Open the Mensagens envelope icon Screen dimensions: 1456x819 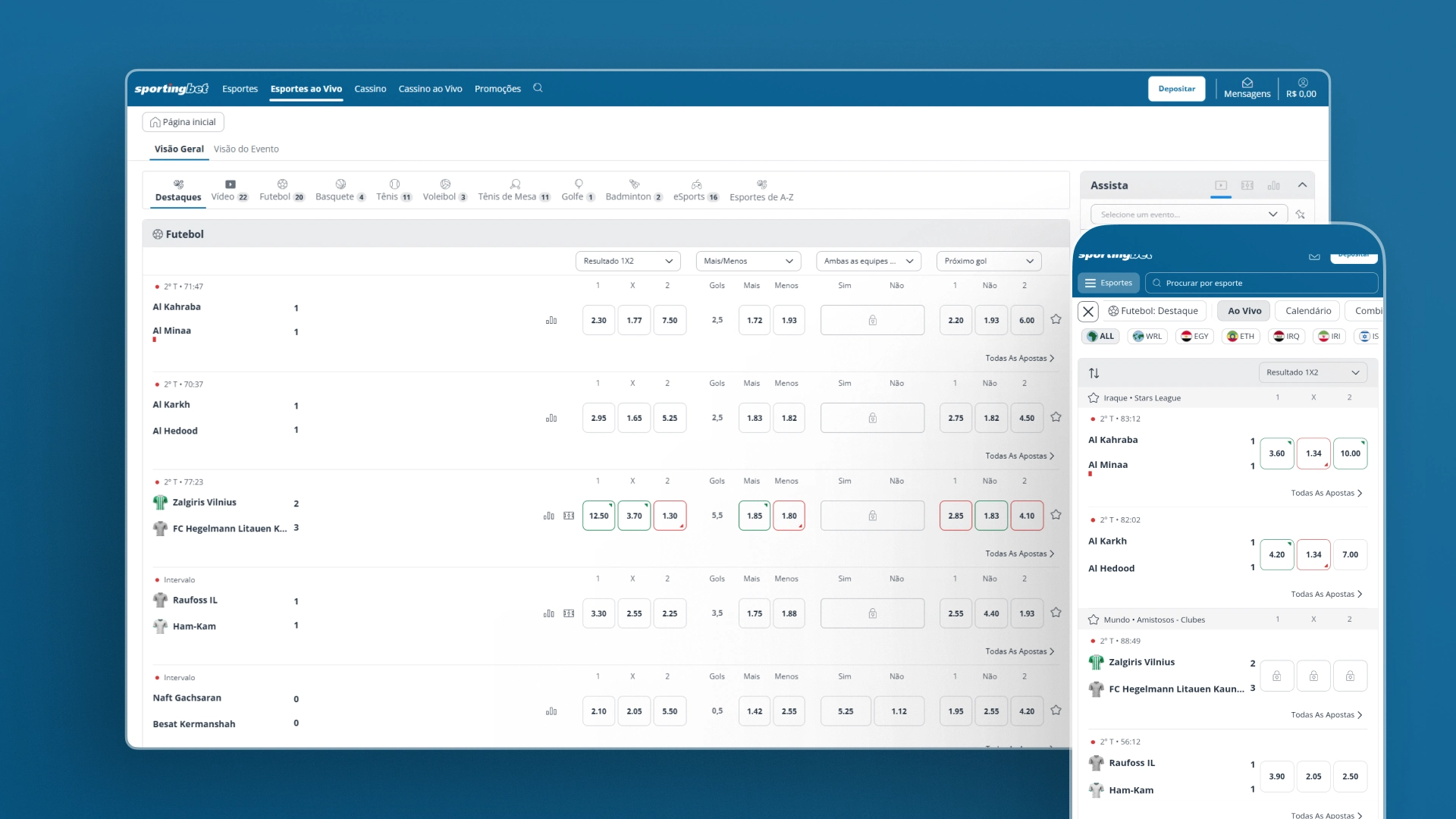click(1247, 83)
